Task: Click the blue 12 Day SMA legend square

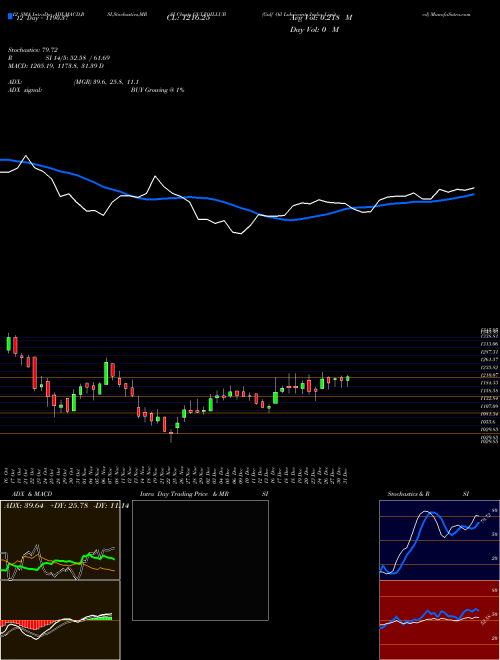Action: pyautogui.click(x=10, y=17)
